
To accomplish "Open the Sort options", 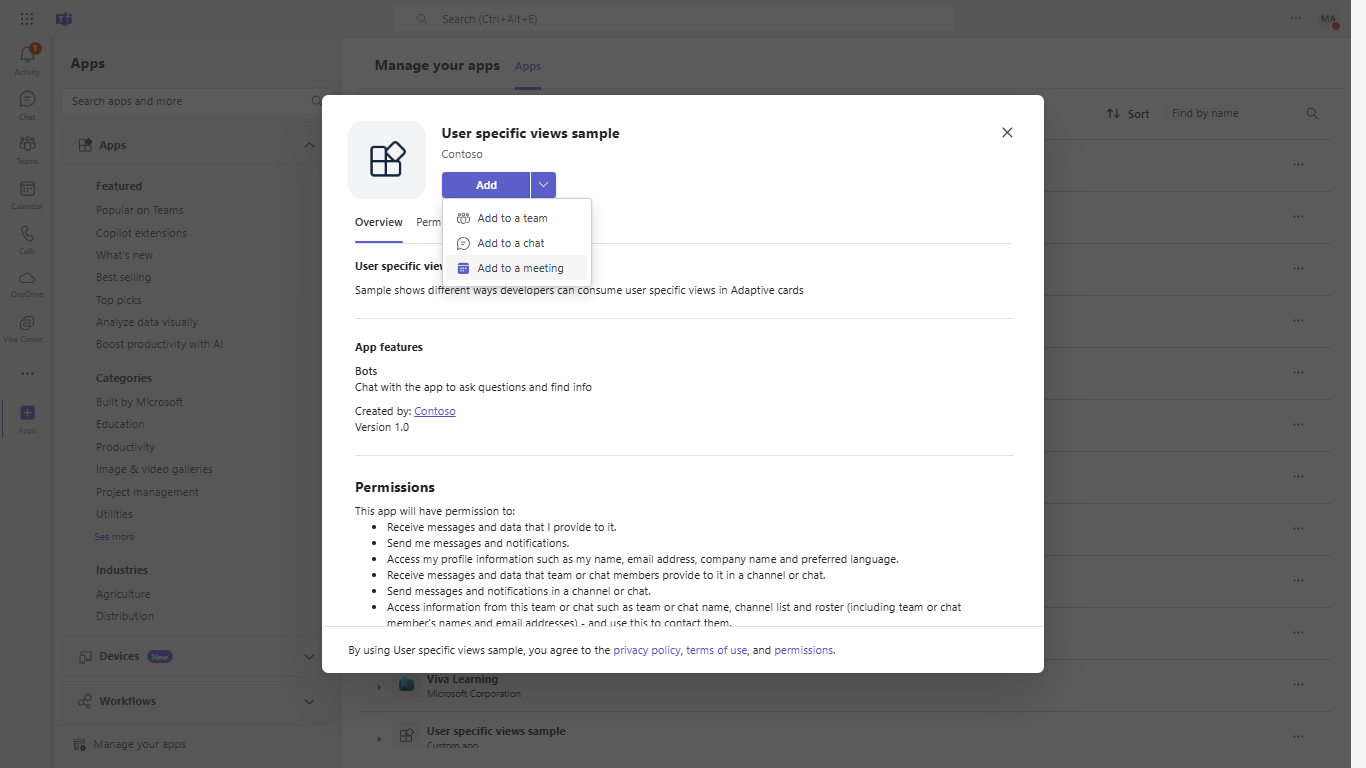I will (x=1127, y=113).
